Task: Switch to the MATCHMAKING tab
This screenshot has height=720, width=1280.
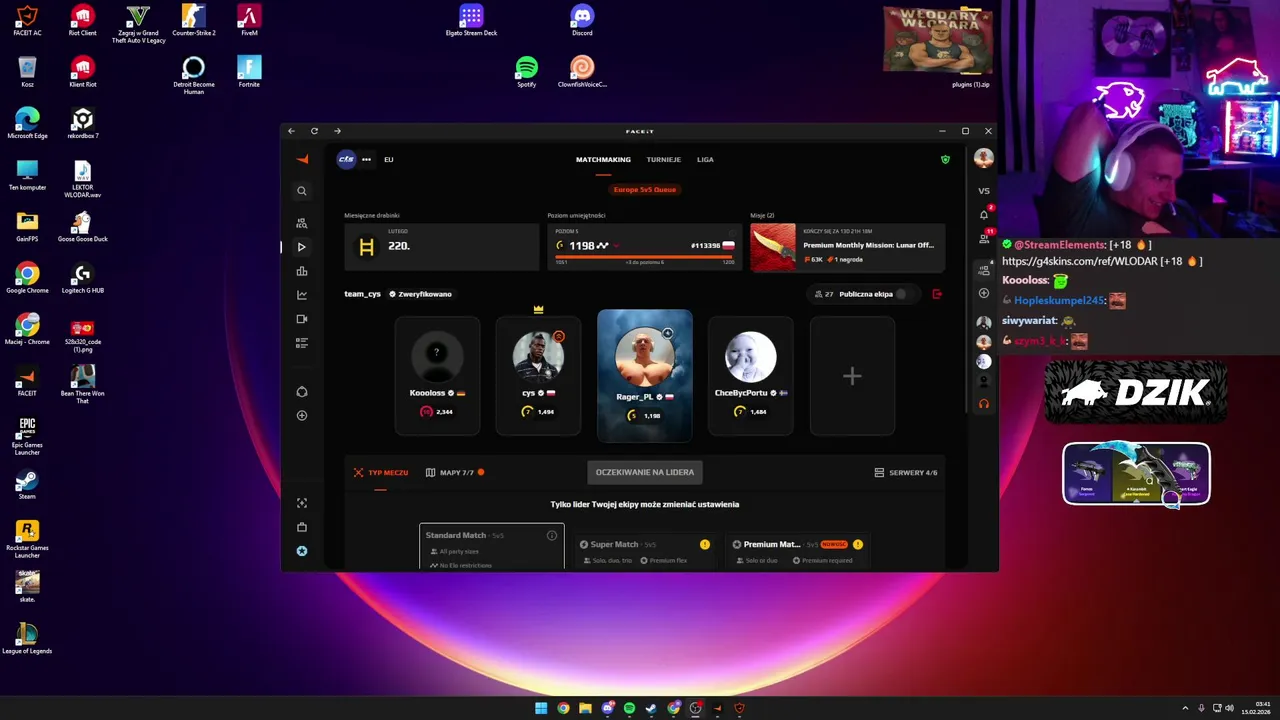Action: [x=603, y=159]
